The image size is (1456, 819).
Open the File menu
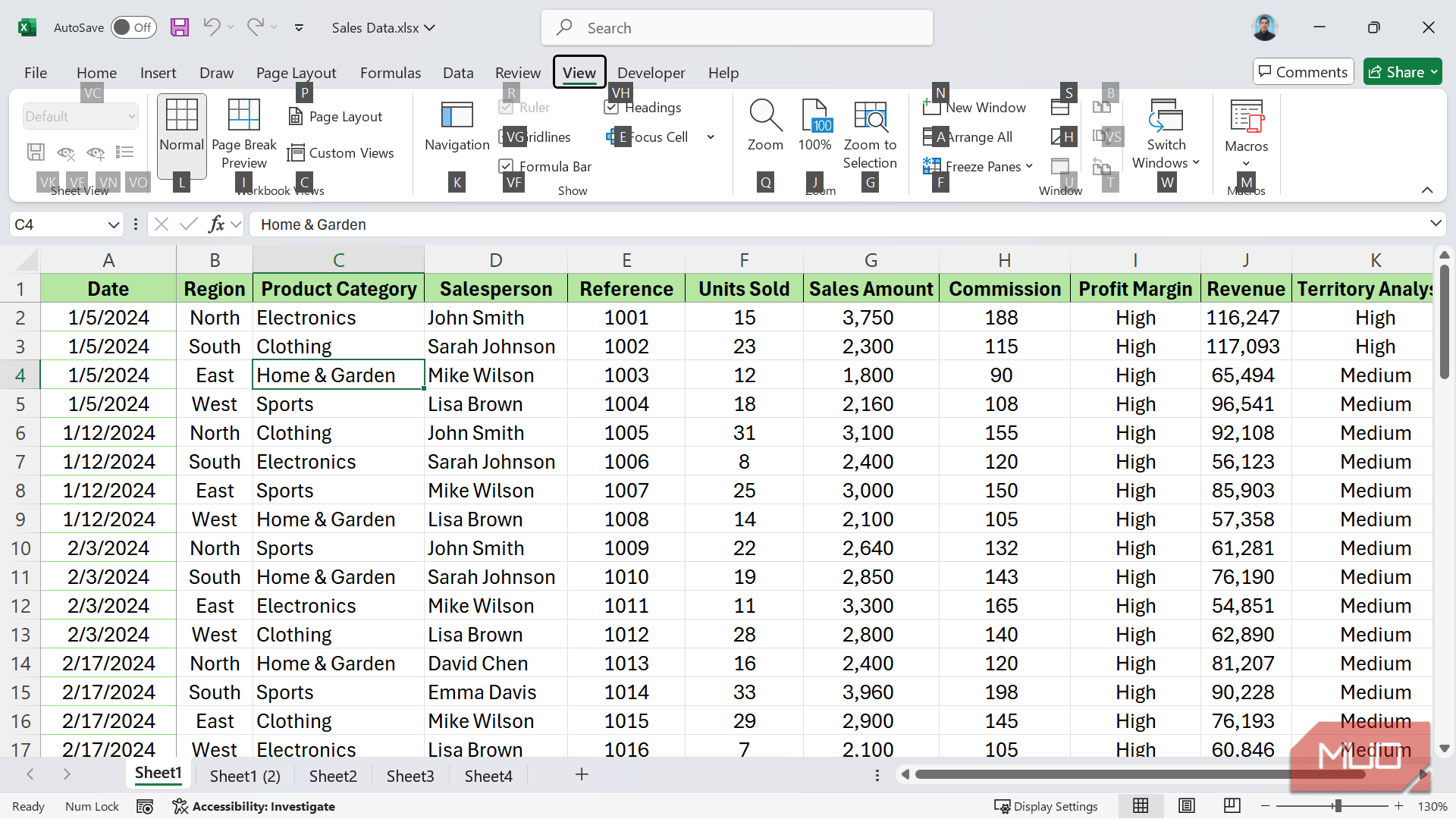[36, 73]
